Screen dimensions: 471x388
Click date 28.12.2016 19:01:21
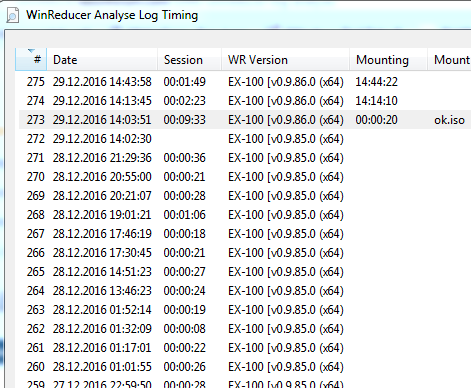click(x=102, y=215)
